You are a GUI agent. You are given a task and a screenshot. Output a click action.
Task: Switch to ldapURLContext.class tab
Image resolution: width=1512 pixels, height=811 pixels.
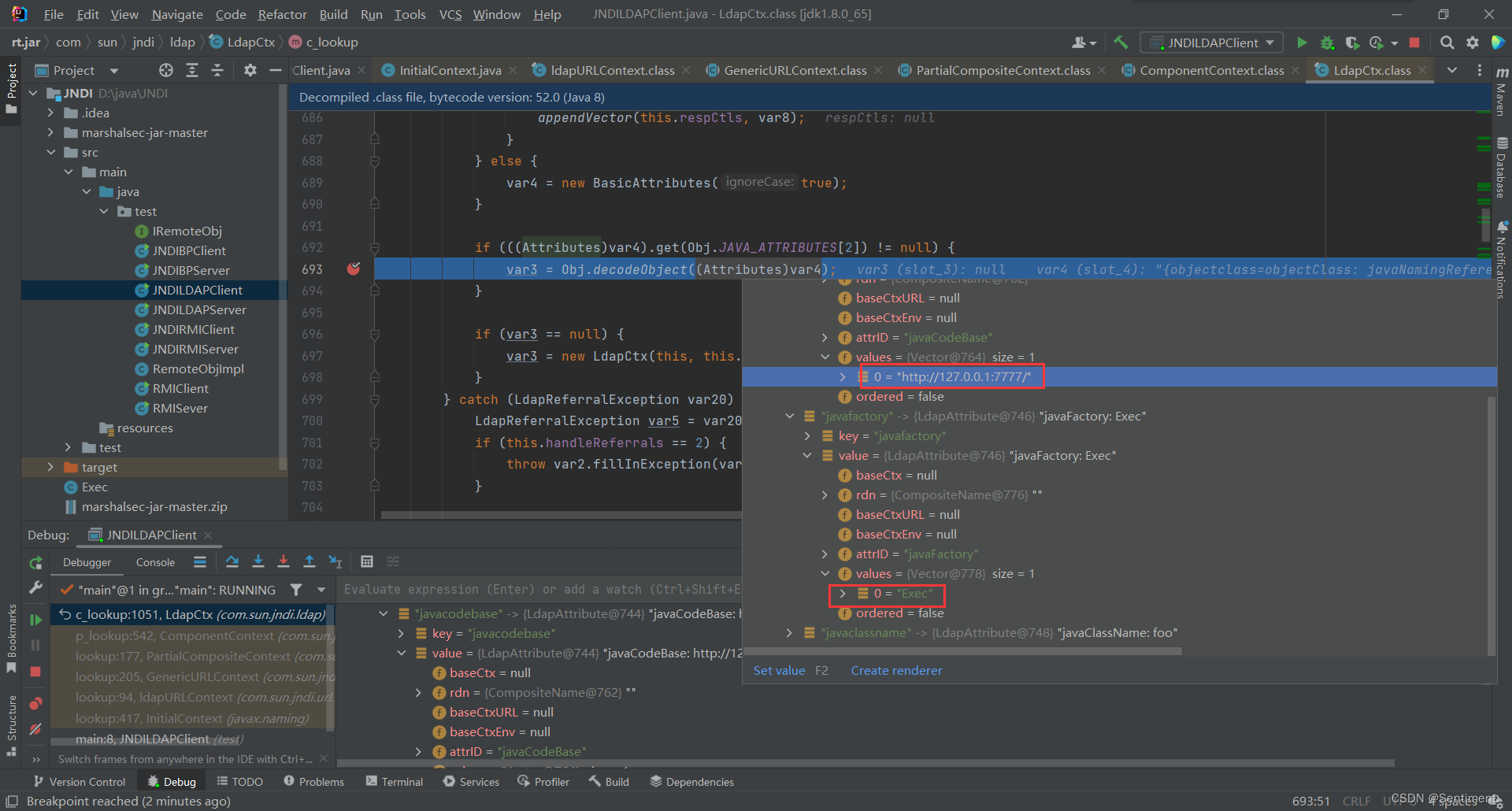tap(612, 70)
